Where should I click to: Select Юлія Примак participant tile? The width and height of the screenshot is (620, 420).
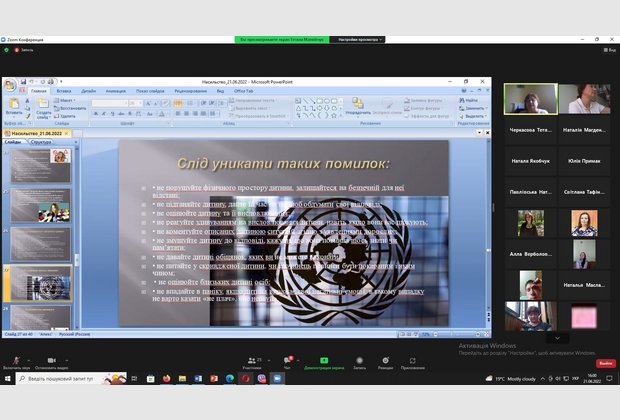pyautogui.click(x=584, y=161)
